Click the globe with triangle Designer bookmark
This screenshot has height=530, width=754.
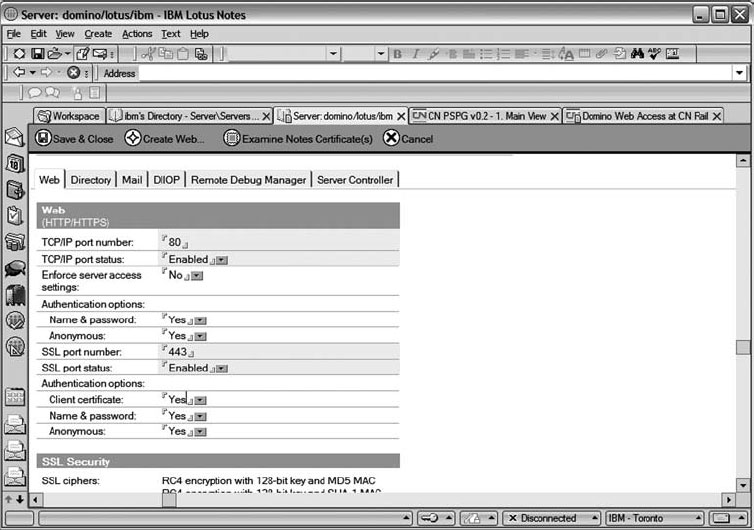click(15, 346)
